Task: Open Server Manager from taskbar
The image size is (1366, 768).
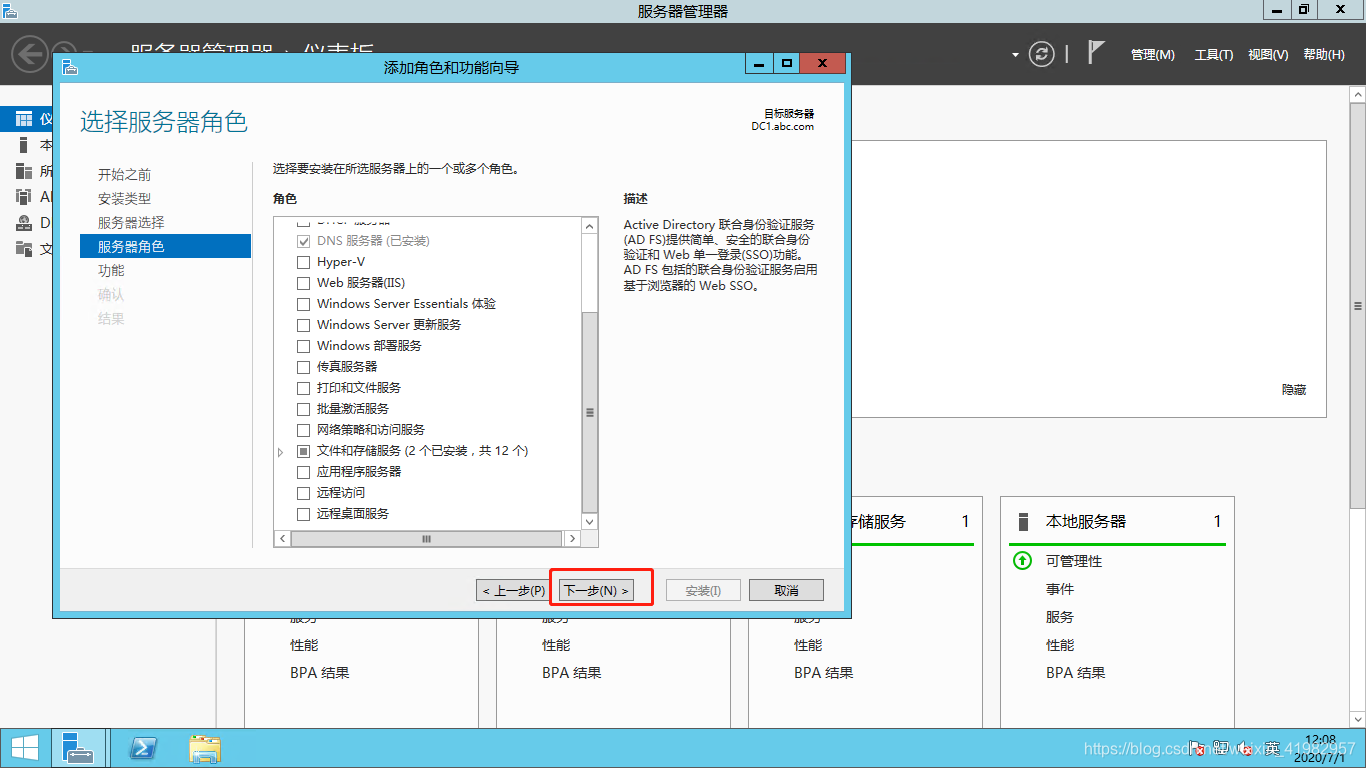Action: [77, 748]
